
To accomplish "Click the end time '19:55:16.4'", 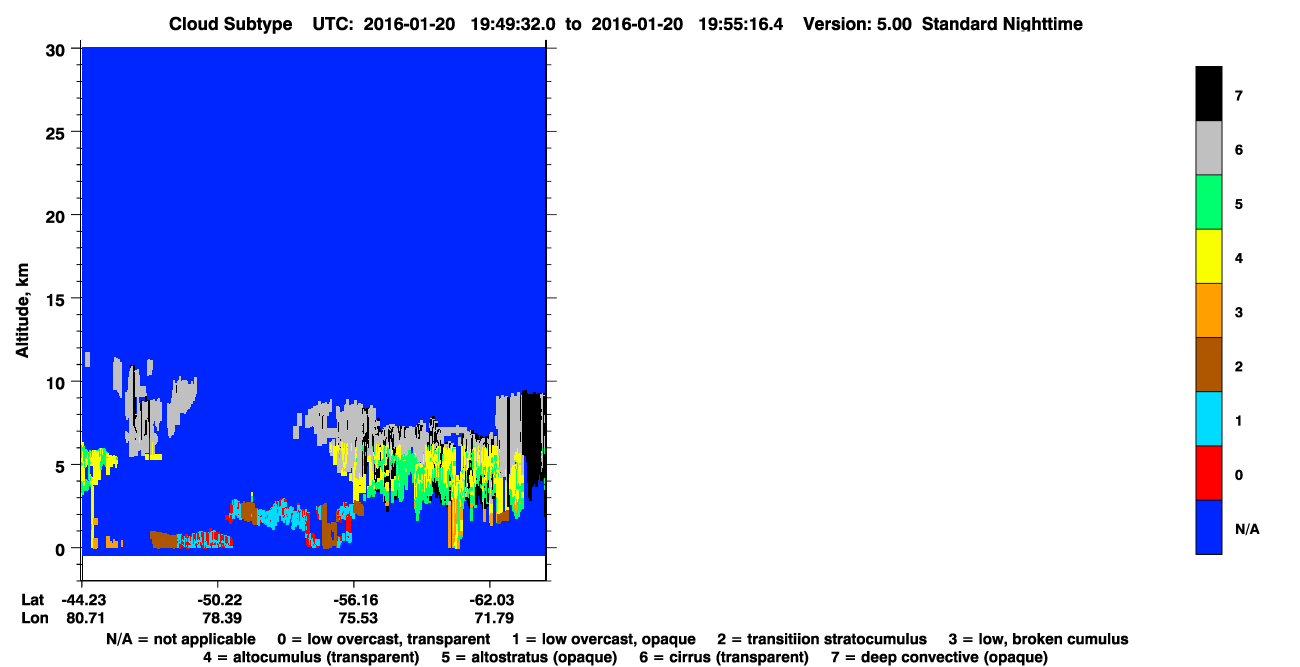I will click(743, 24).
